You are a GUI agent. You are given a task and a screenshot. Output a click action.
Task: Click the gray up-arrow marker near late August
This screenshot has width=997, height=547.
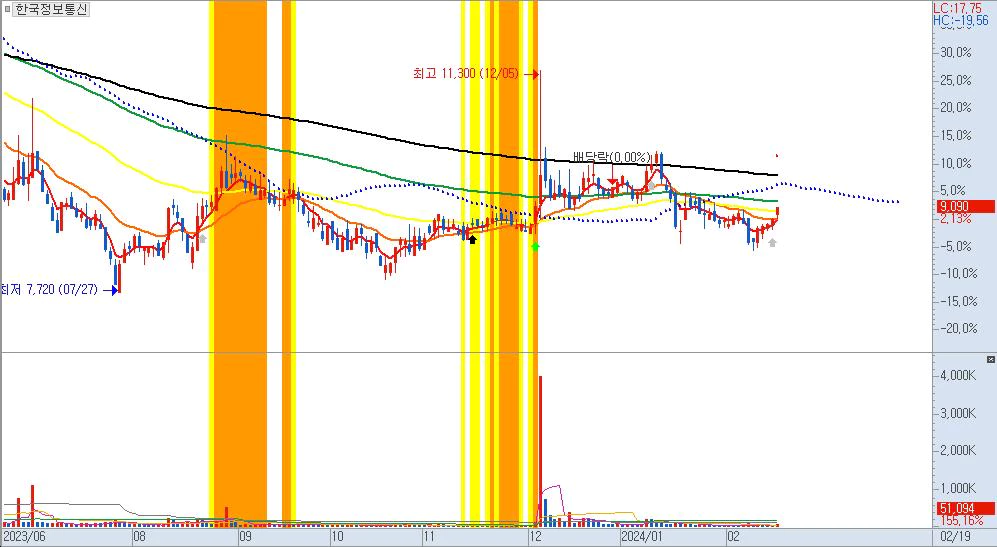tap(203, 239)
